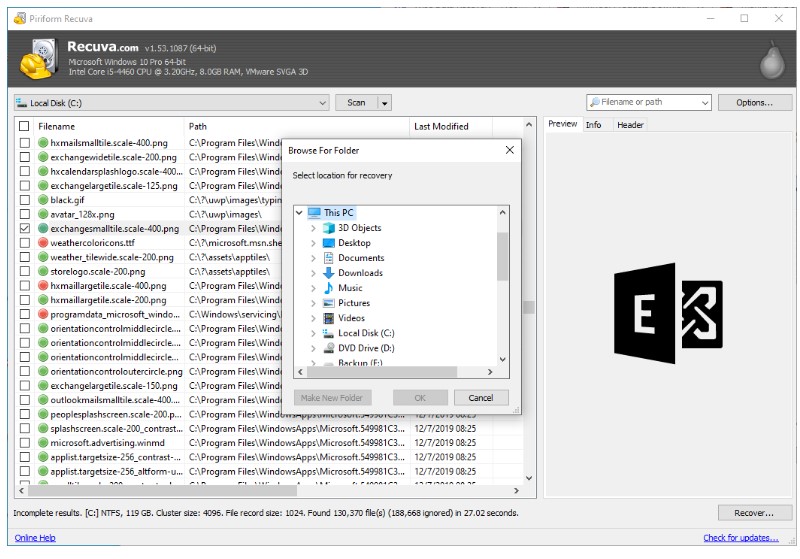800x559 pixels.
Task: Click the folder tree vertical scrollbar thumb
Action: tap(503, 256)
